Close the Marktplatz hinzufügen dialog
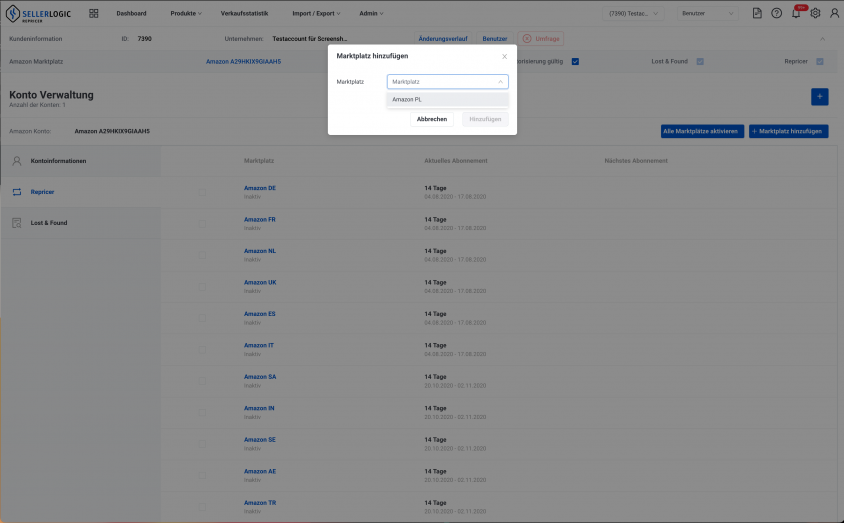 504,56
